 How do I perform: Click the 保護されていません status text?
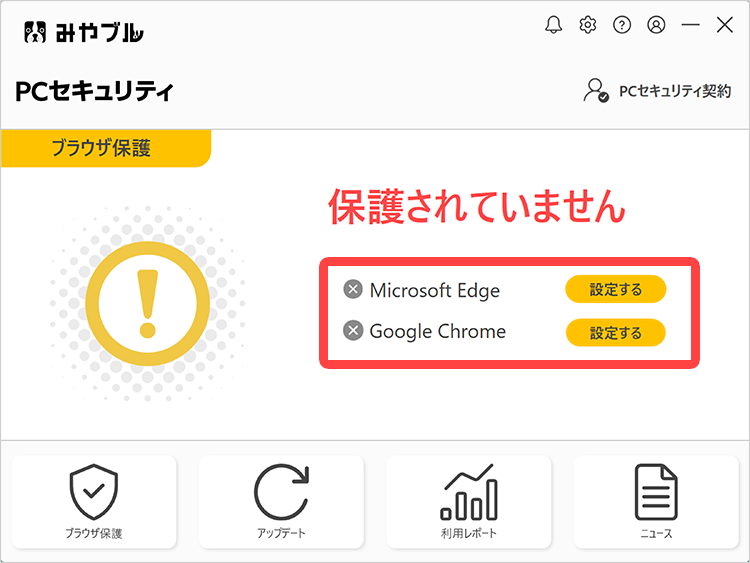(x=477, y=206)
